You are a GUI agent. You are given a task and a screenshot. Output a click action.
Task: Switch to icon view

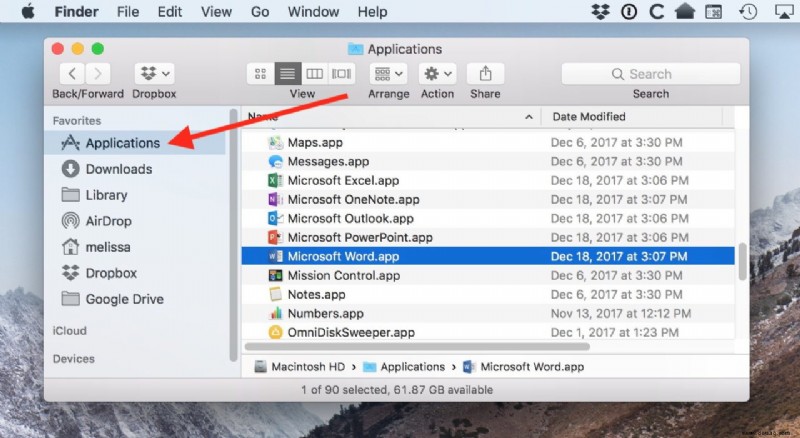[261, 74]
